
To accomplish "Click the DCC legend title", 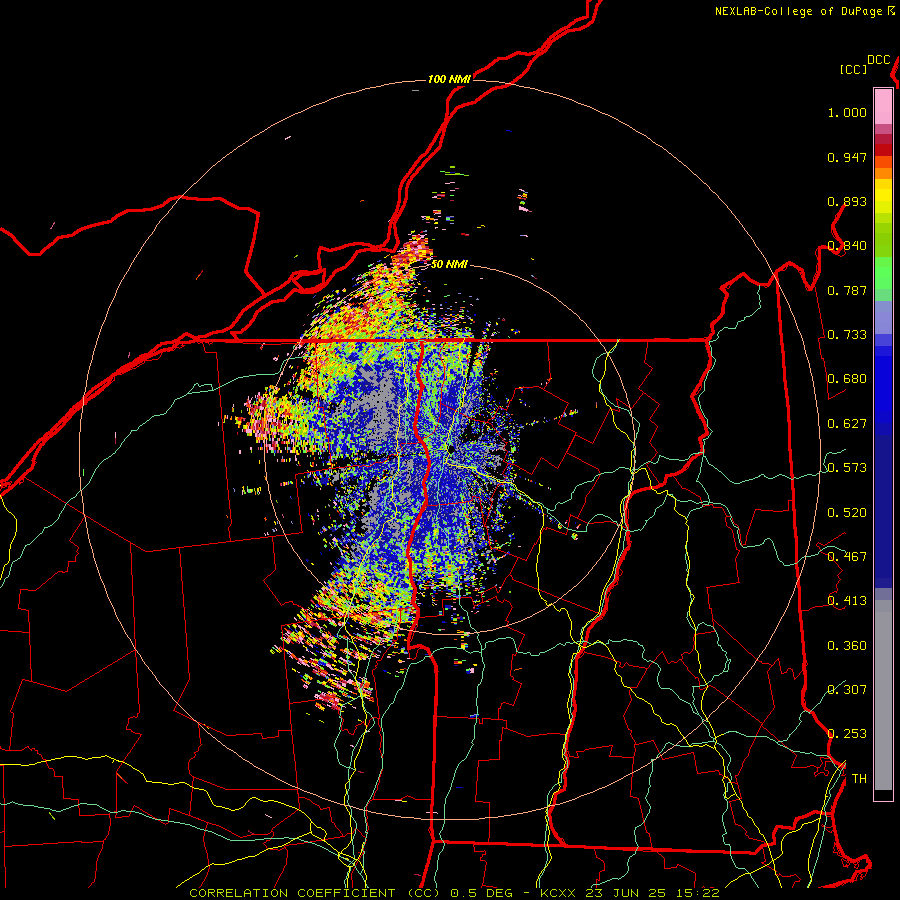I will (x=879, y=60).
